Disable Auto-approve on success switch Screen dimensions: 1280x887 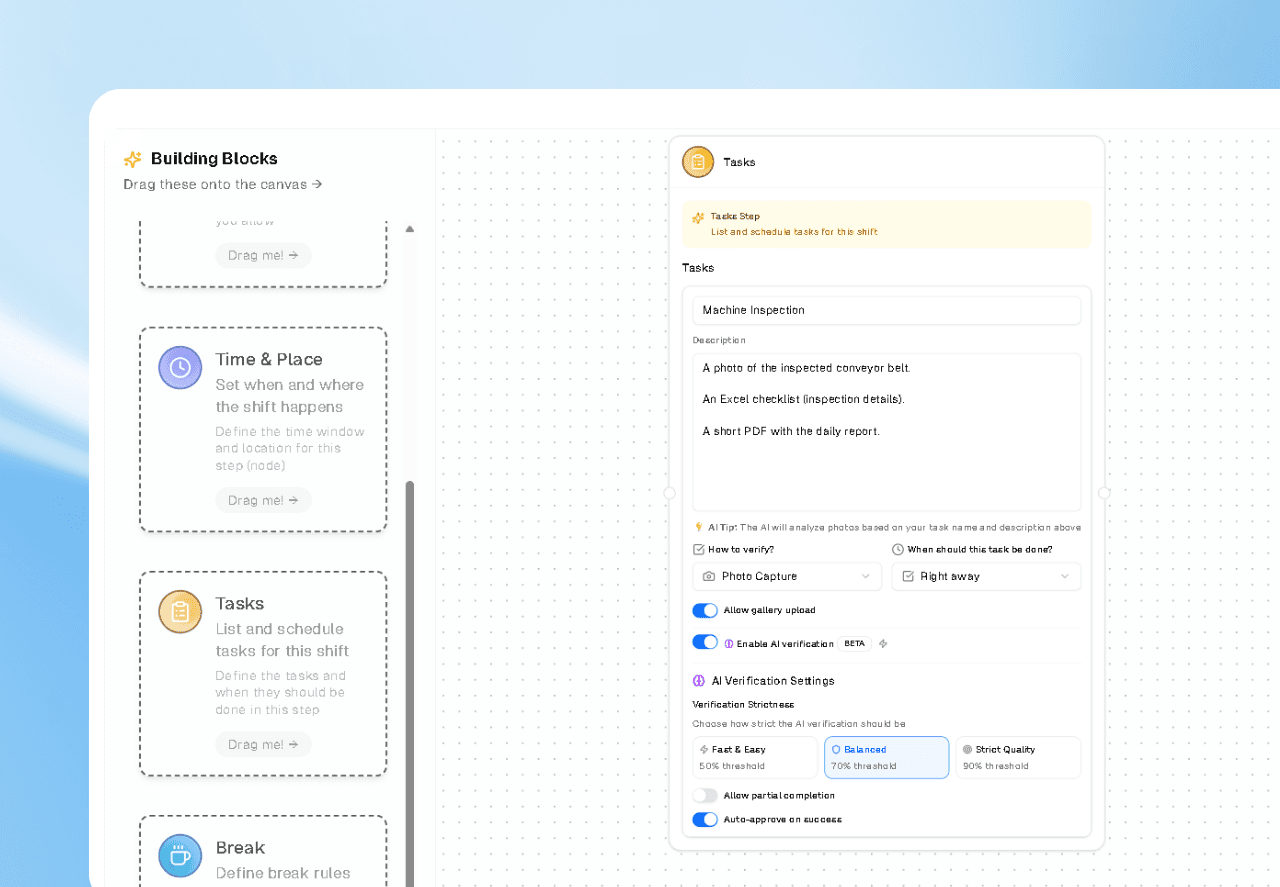point(705,819)
